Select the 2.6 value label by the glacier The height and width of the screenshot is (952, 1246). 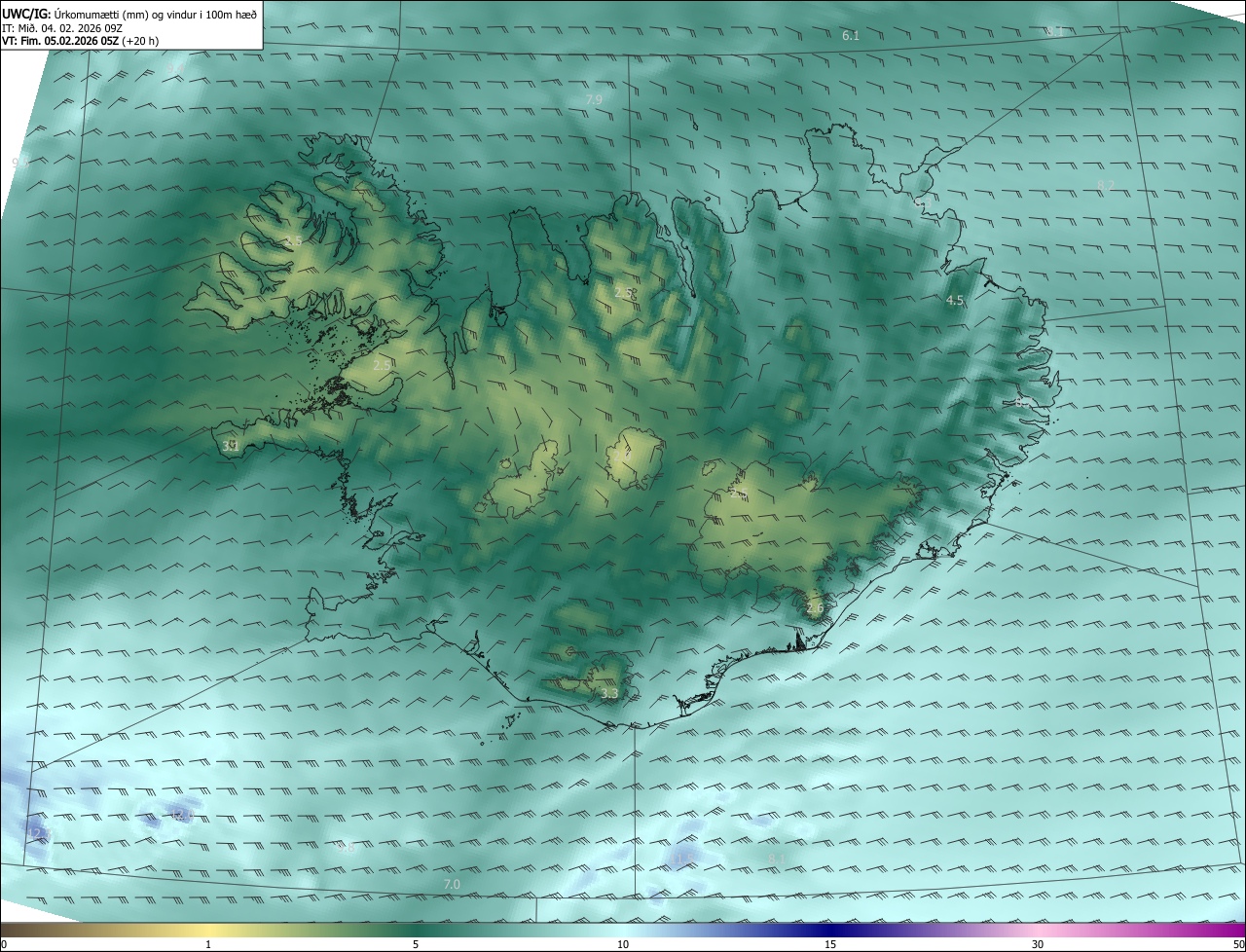click(815, 608)
